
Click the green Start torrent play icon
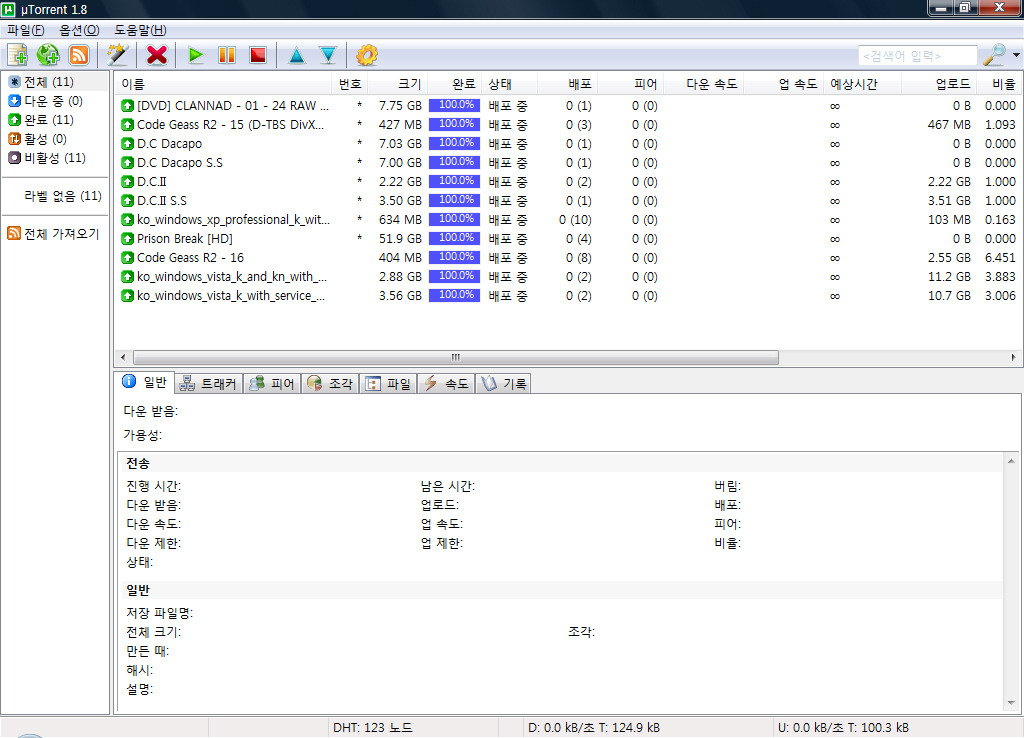coord(195,56)
